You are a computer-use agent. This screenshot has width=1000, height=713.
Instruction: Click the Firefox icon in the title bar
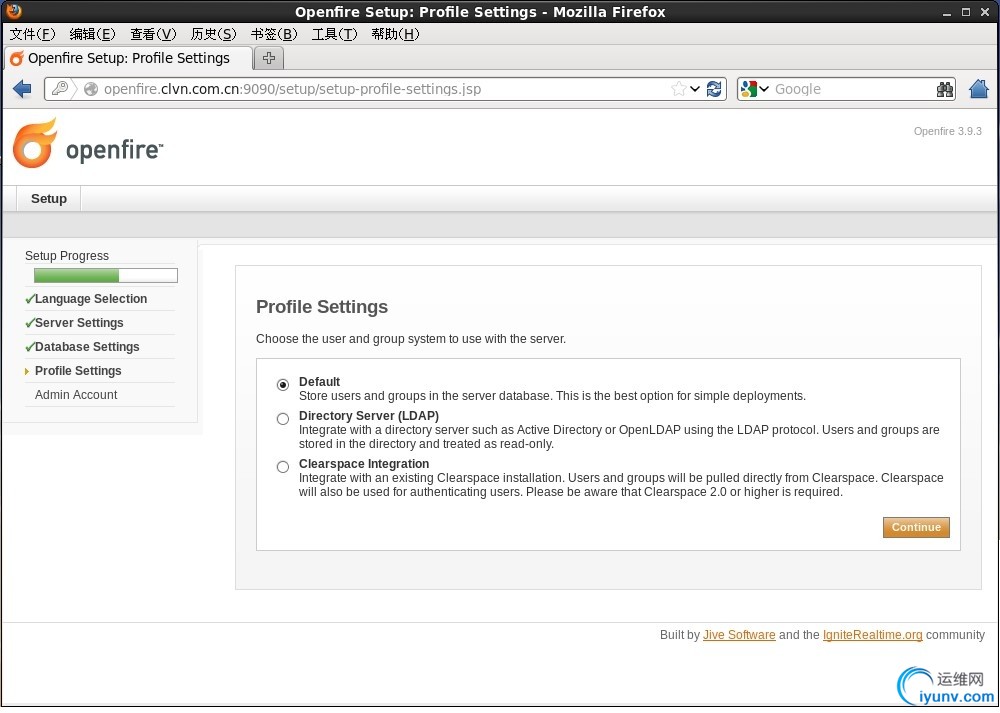pos(13,11)
